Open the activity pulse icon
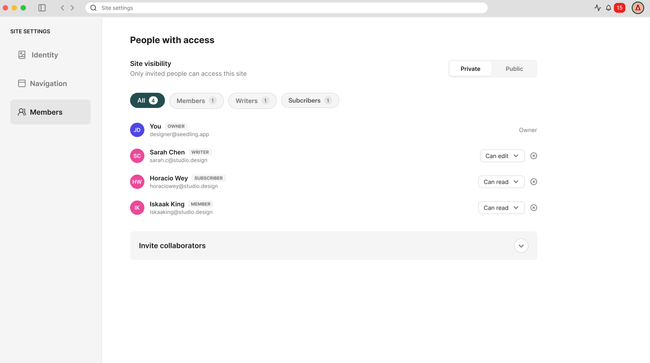Image resolution: width=650 pixels, height=363 pixels. [597, 8]
